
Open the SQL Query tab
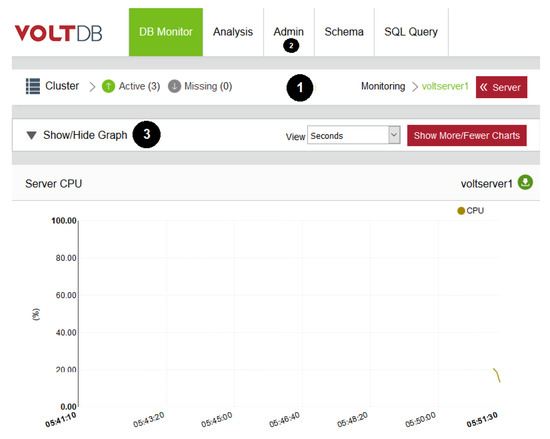411,32
